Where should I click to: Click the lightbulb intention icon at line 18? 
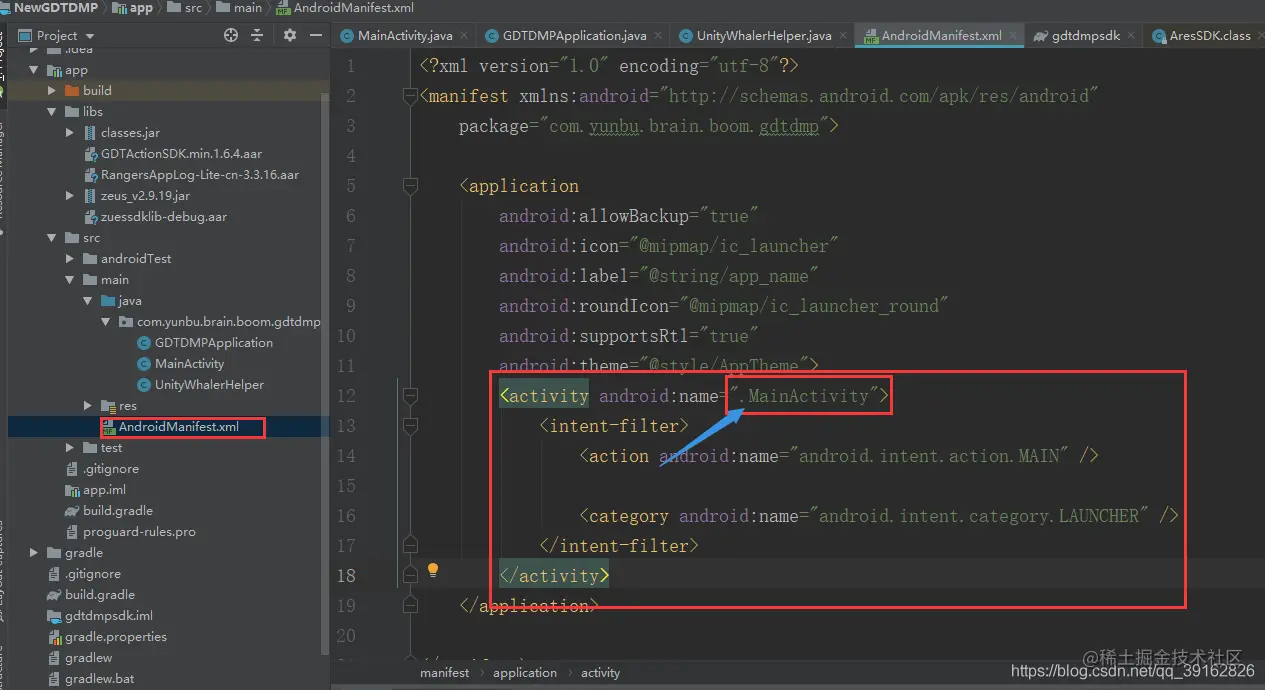tap(433, 570)
